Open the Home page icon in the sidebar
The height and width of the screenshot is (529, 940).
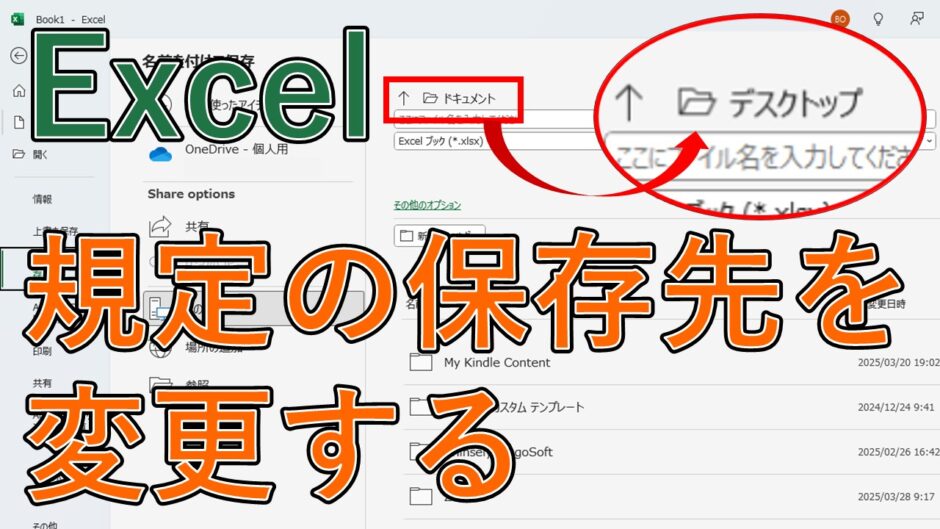pyautogui.click(x=19, y=91)
